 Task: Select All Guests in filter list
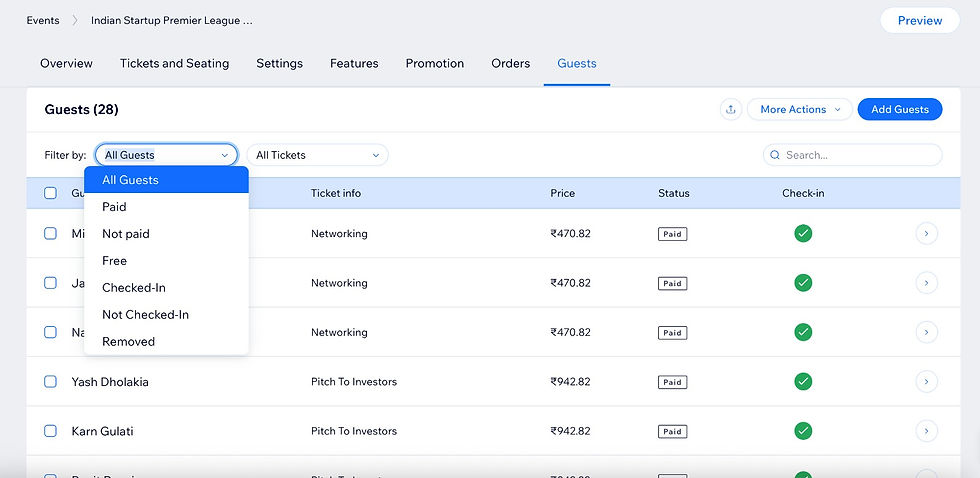166,180
